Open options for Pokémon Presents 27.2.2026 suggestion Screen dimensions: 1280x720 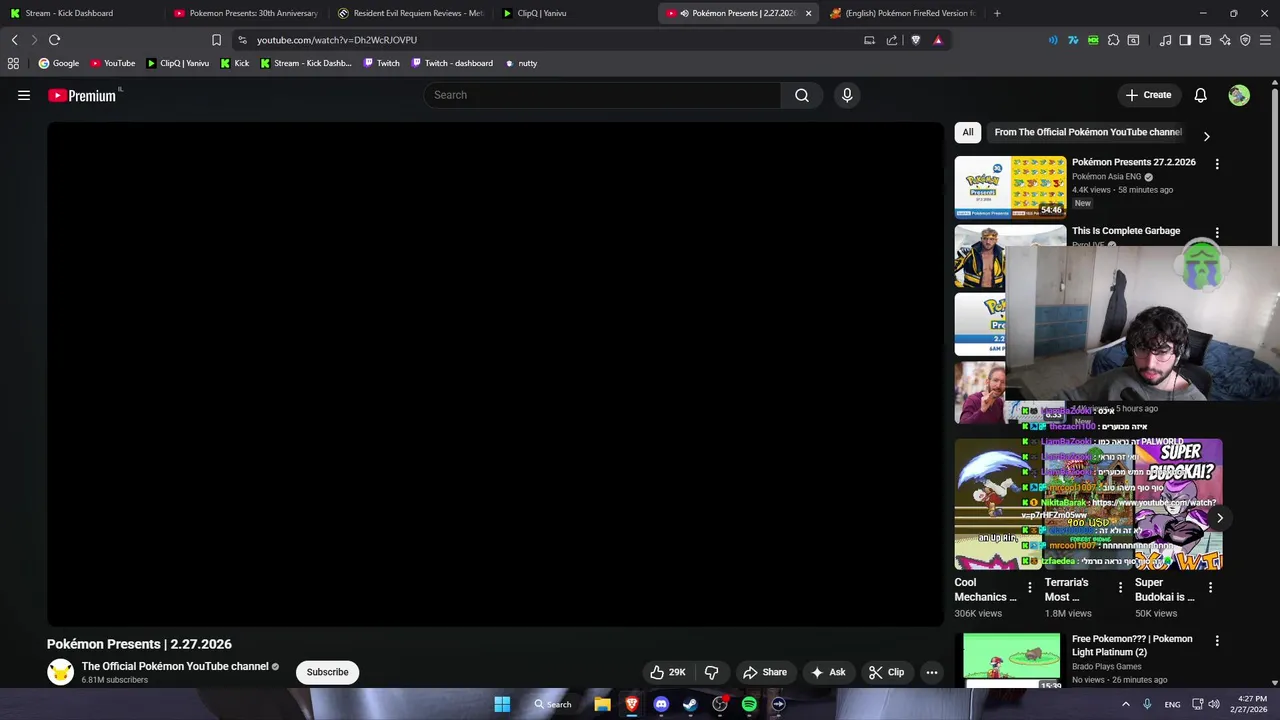[x=1217, y=163]
